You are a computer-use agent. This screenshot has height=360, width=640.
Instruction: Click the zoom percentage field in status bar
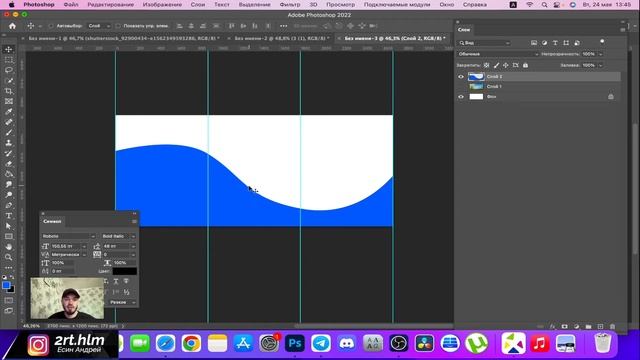tap(31, 326)
